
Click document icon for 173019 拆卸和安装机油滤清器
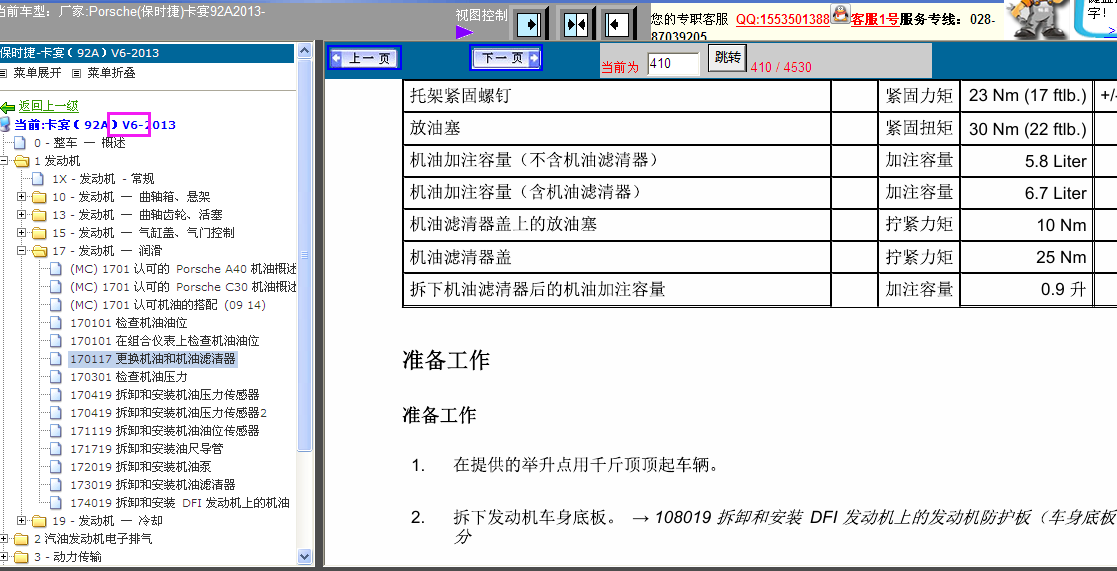56,485
